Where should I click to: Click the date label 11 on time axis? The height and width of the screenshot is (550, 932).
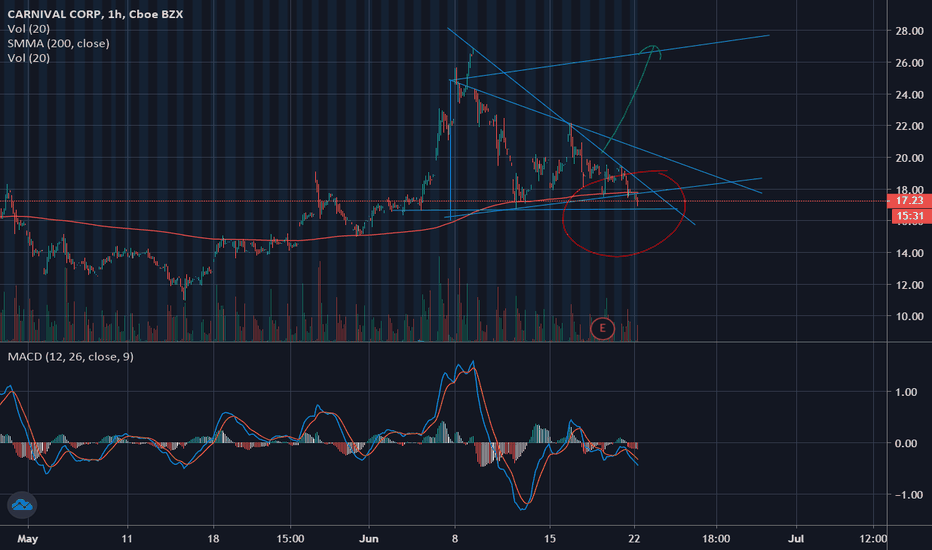coord(127,539)
